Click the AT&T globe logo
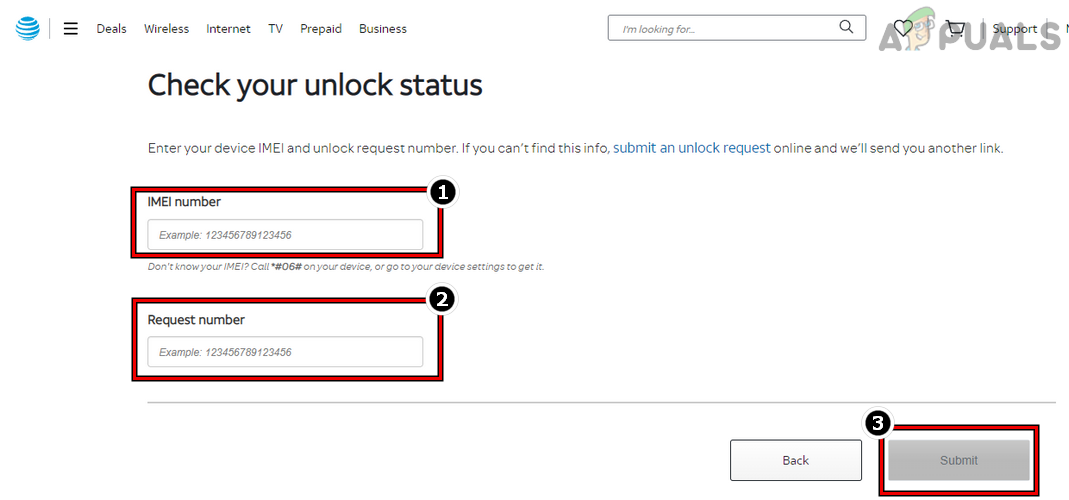The height and width of the screenshot is (500, 1069). (x=27, y=29)
